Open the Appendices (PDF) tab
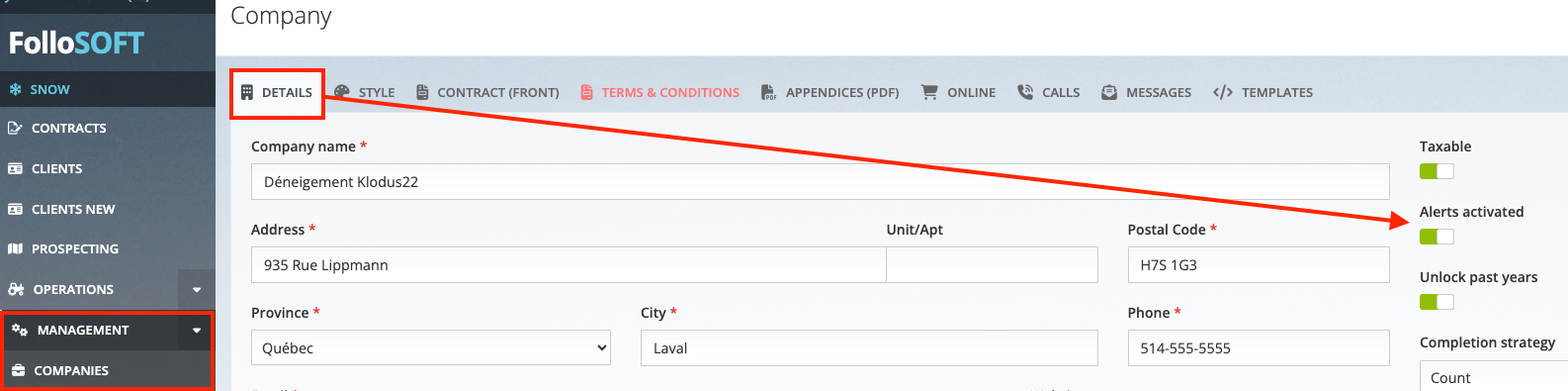This screenshot has width=1568, height=391. [829, 92]
